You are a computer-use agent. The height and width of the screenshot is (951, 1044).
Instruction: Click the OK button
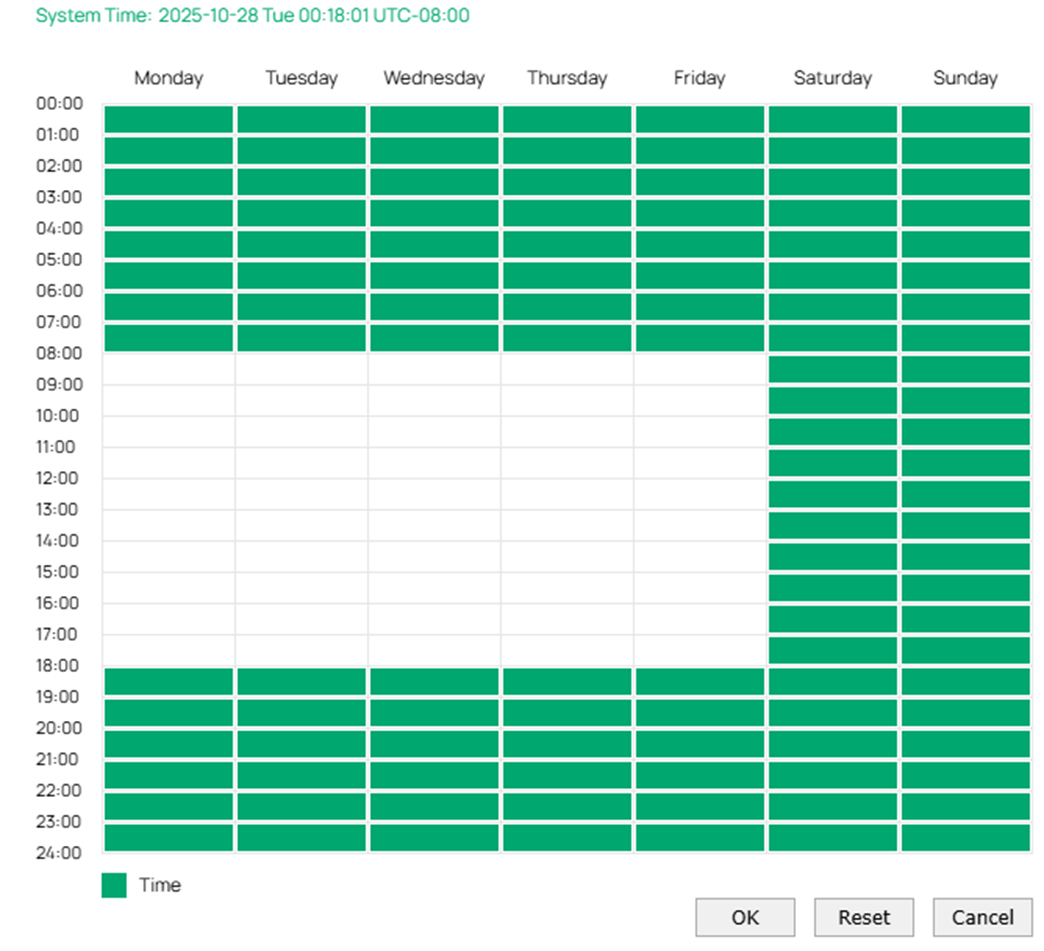click(745, 917)
